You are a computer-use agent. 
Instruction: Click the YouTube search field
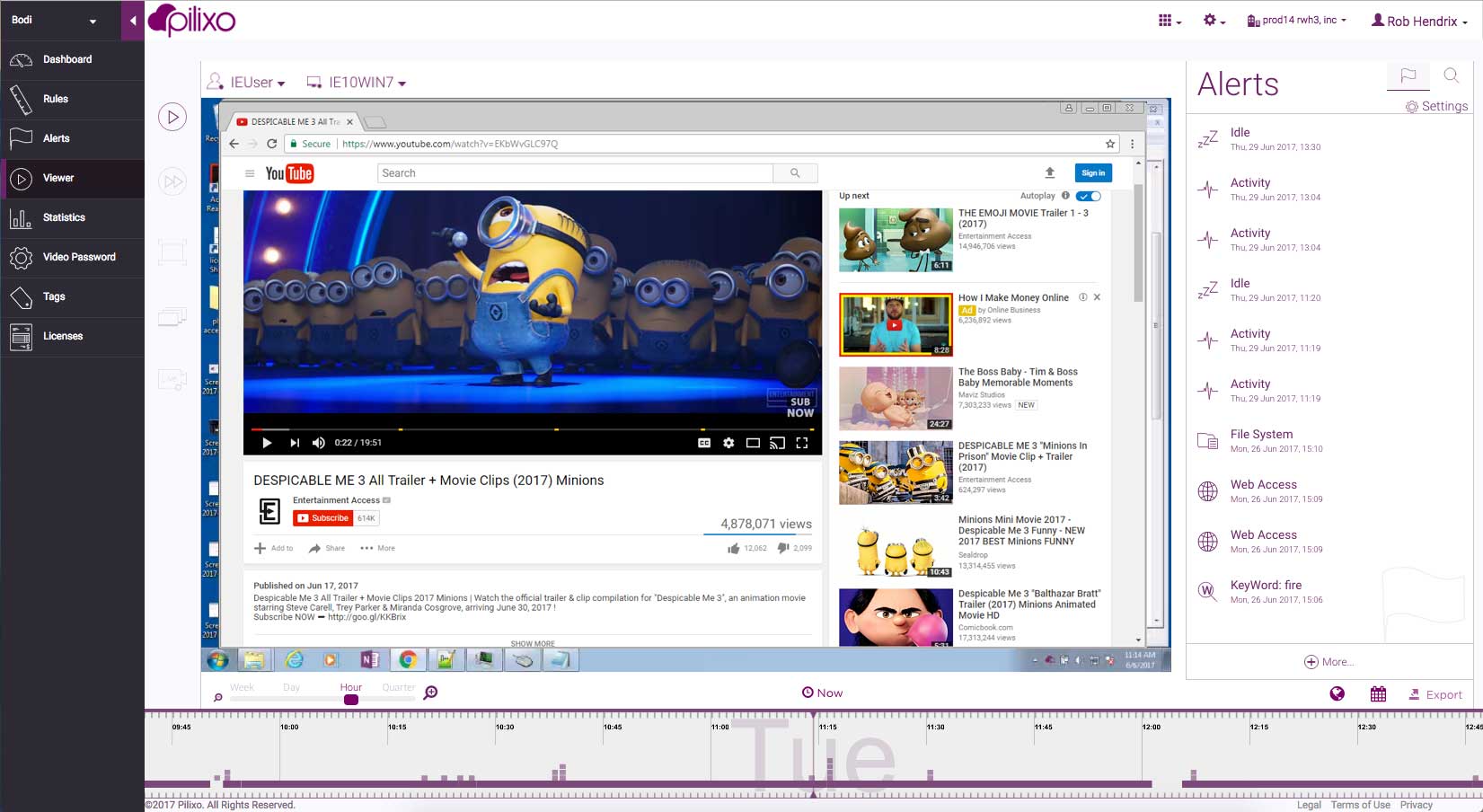575,173
